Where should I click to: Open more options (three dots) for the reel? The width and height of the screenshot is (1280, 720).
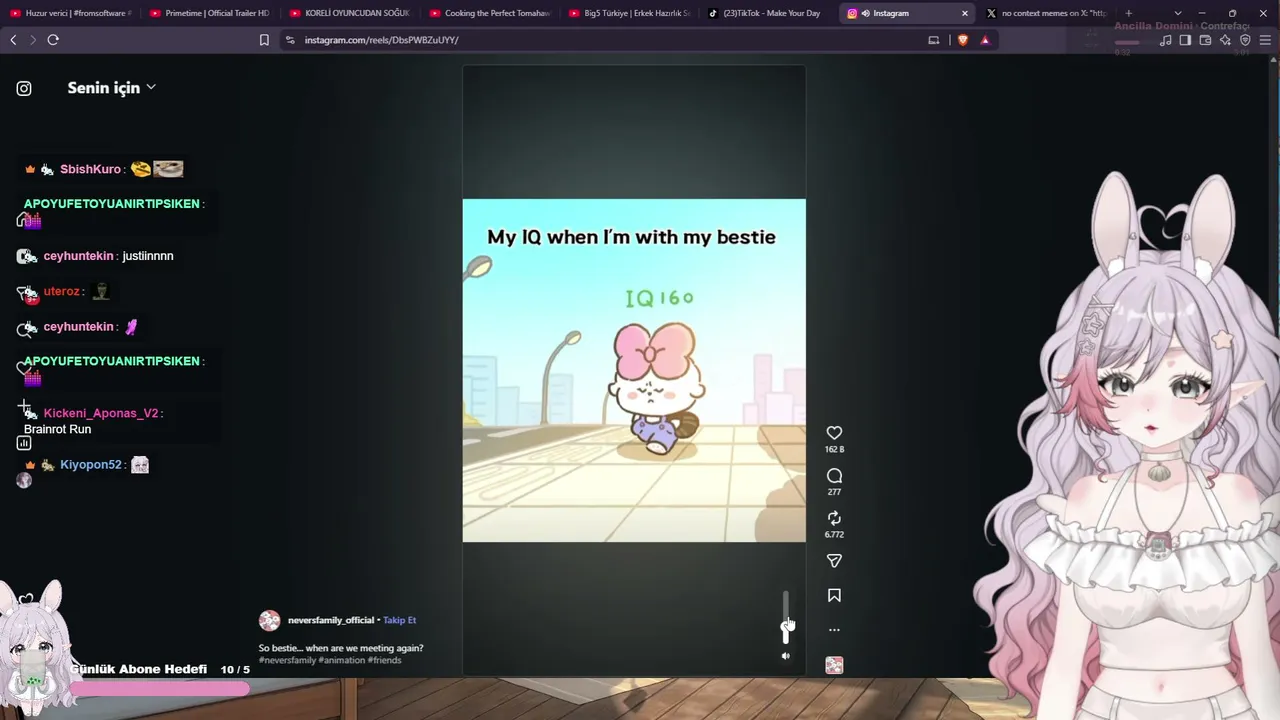point(834,630)
